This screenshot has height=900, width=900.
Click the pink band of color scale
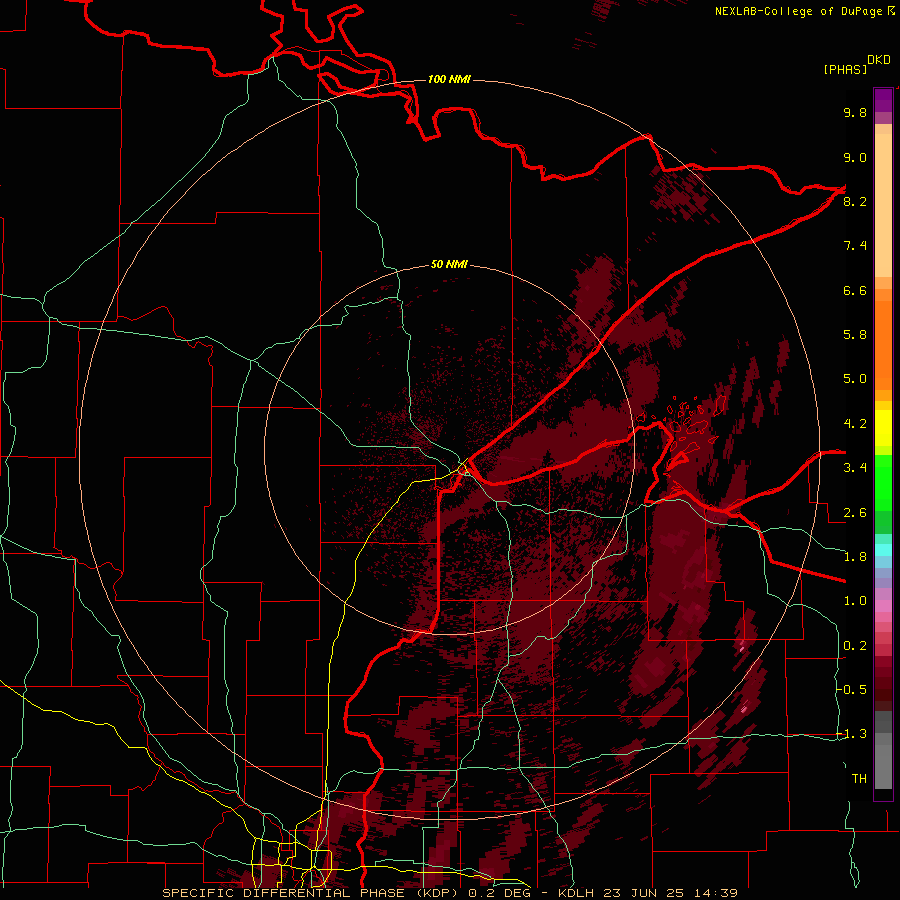(x=883, y=606)
